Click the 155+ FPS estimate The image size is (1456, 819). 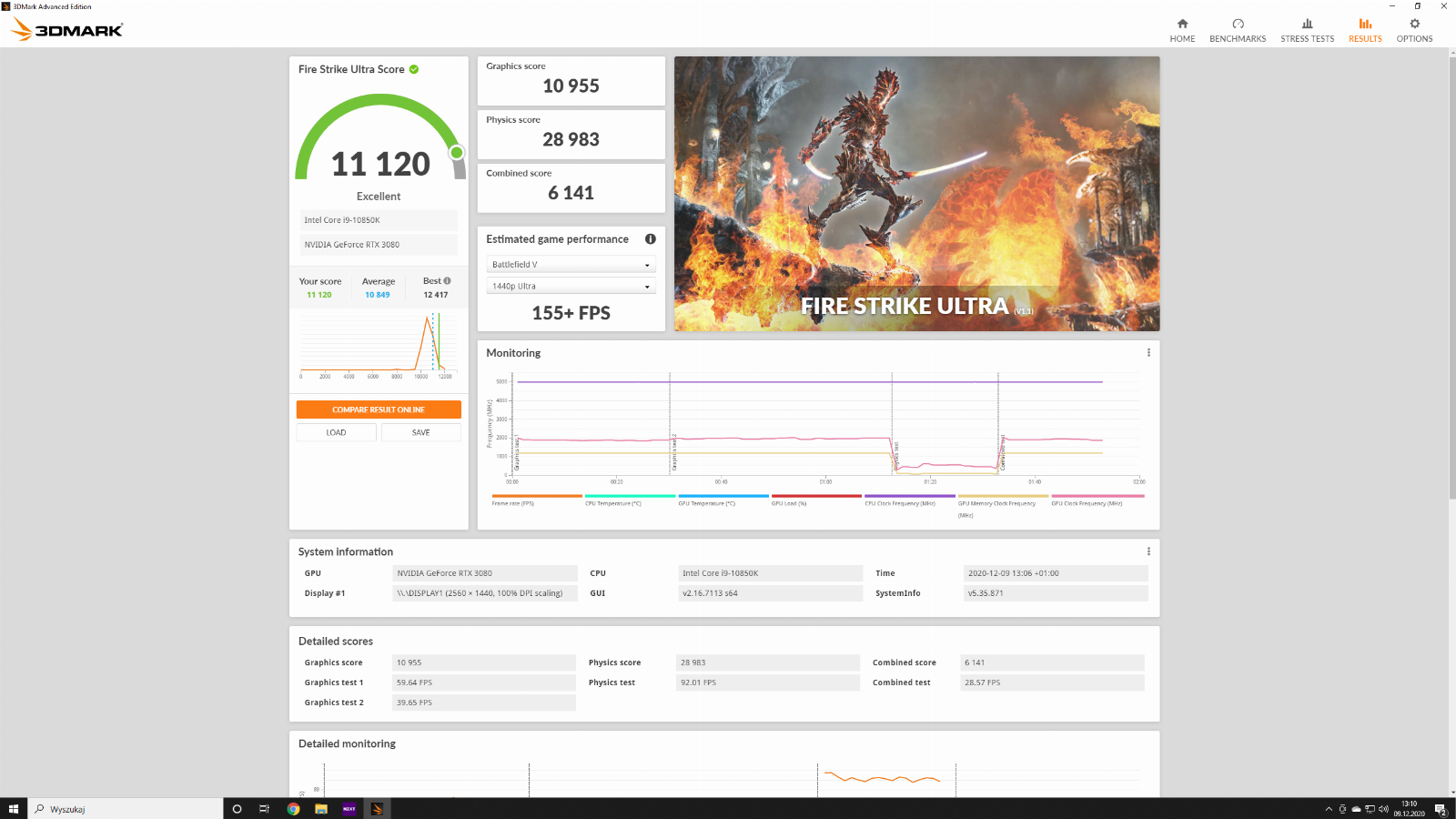point(571,313)
